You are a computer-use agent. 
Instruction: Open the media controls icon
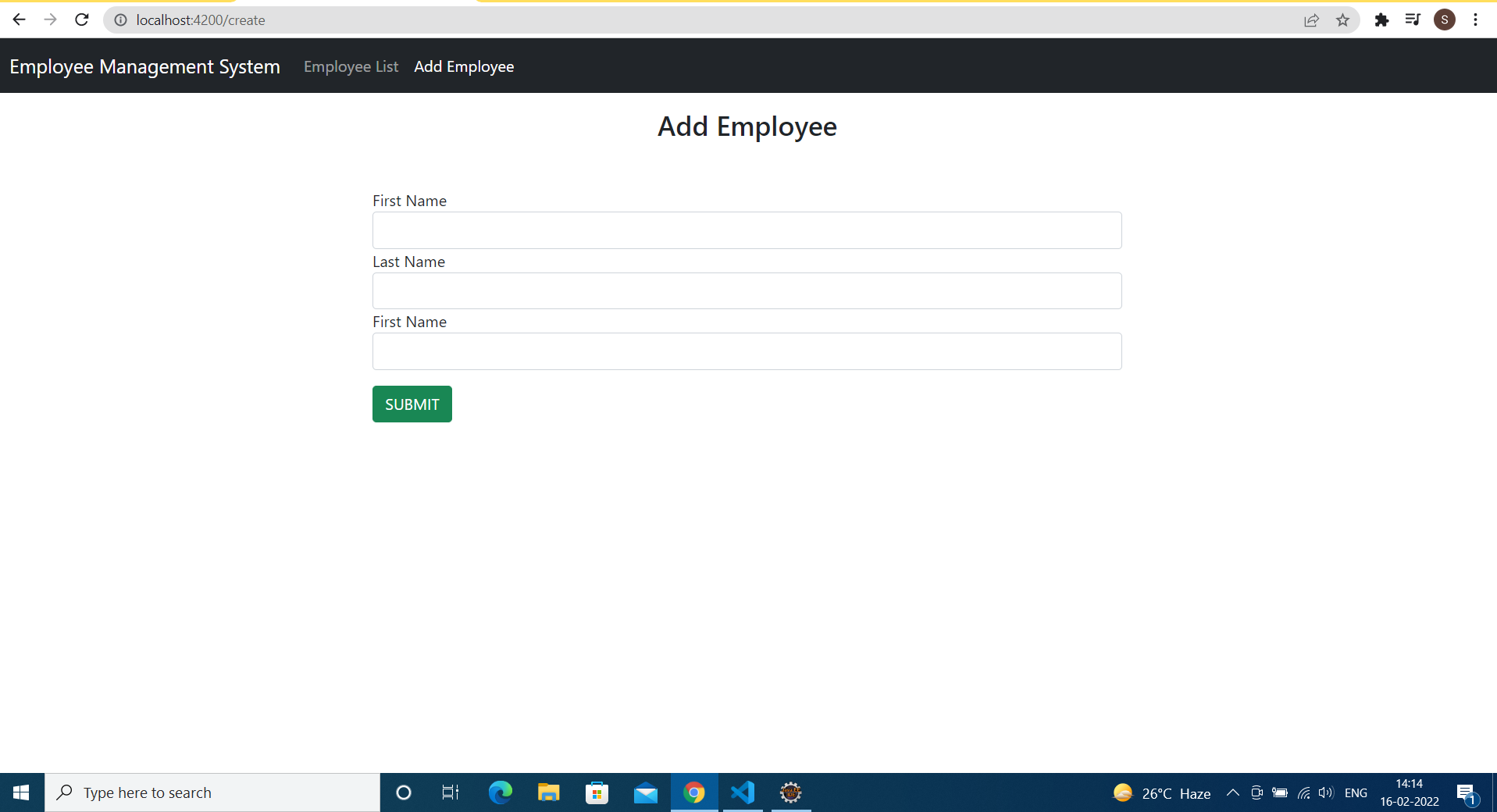click(x=1413, y=20)
